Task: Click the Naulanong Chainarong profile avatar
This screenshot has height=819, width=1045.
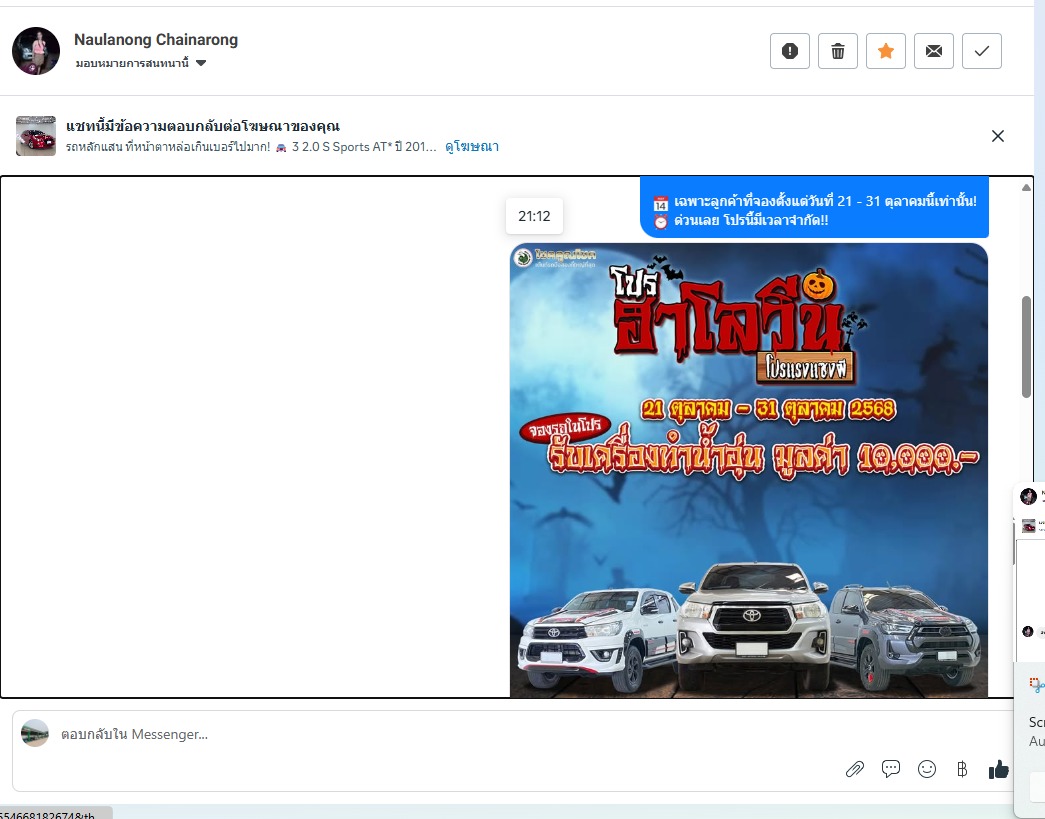Action: tap(36, 51)
